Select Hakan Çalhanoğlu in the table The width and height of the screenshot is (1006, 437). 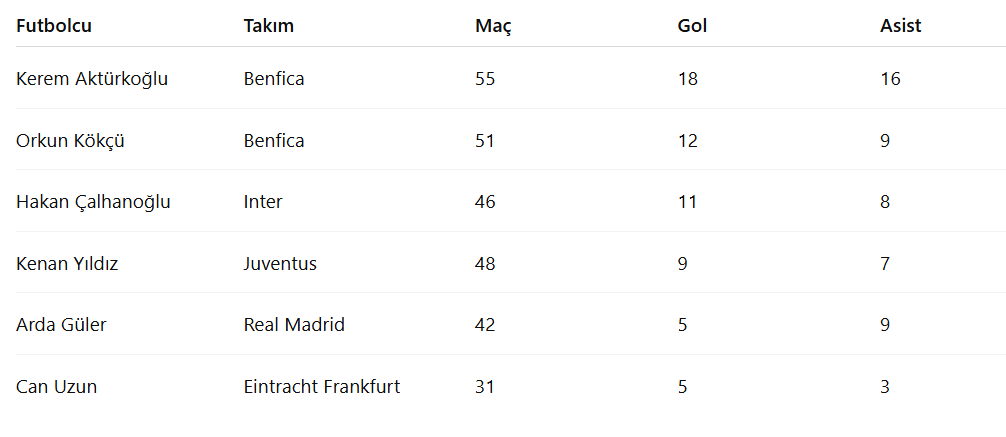pos(93,202)
